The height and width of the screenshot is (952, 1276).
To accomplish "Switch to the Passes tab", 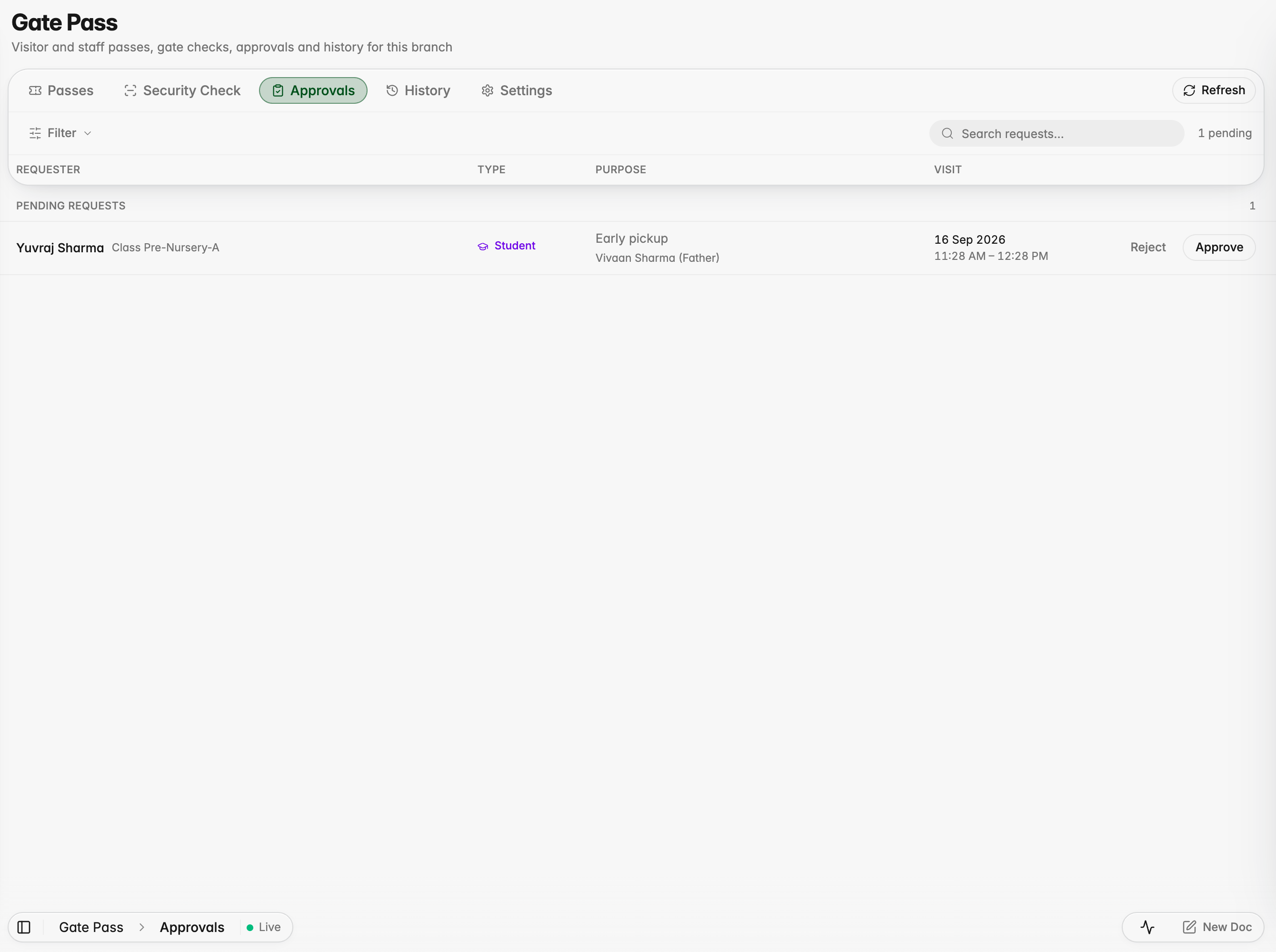I will tap(61, 90).
